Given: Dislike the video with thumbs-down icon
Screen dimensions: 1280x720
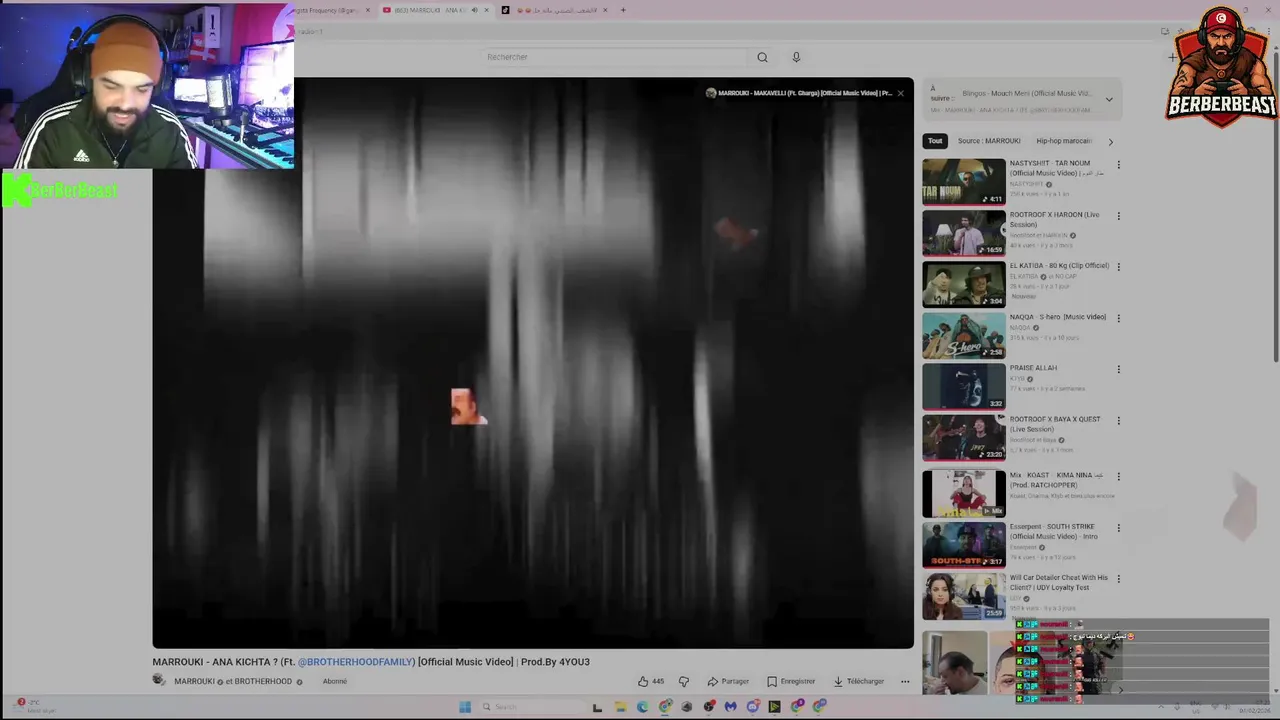Looking at the screenshot, I should point(684,681).
